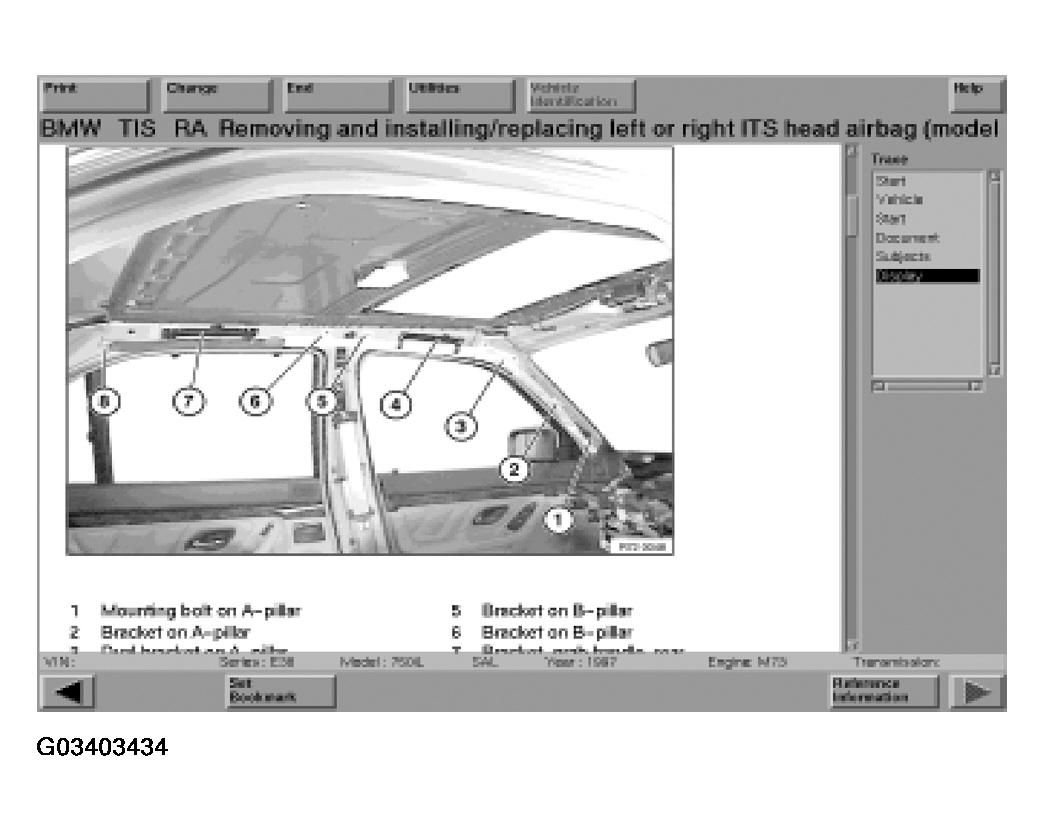Open Reference Information
This screenshot has height=831, width=1045.
885,692
